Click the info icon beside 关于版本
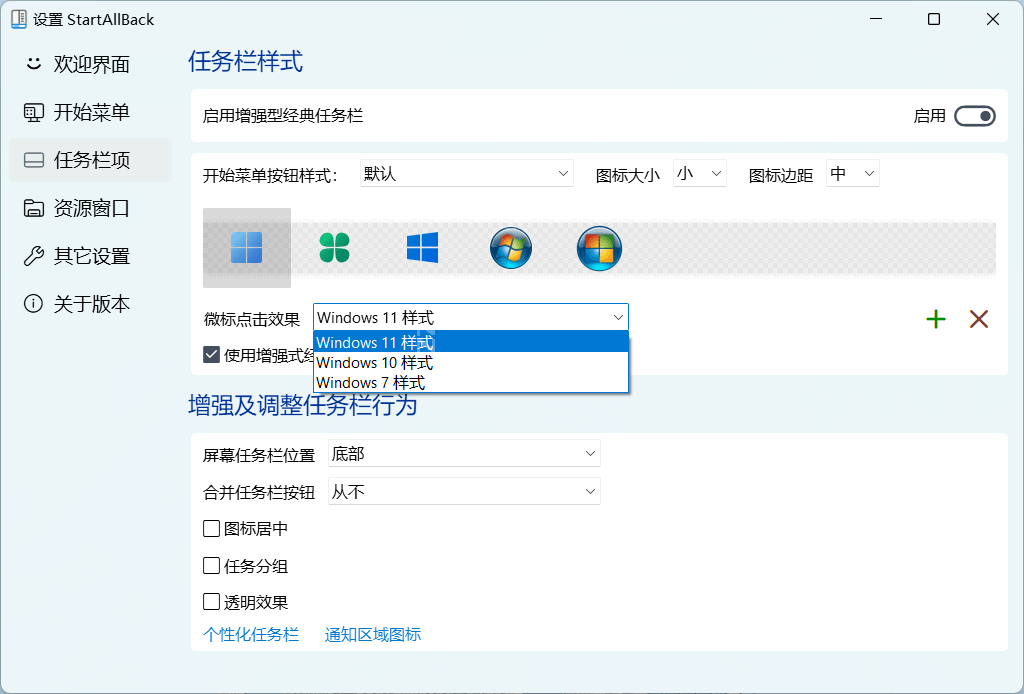The height and width of the screenshot is (694, 1024). (x=33, y=304)
